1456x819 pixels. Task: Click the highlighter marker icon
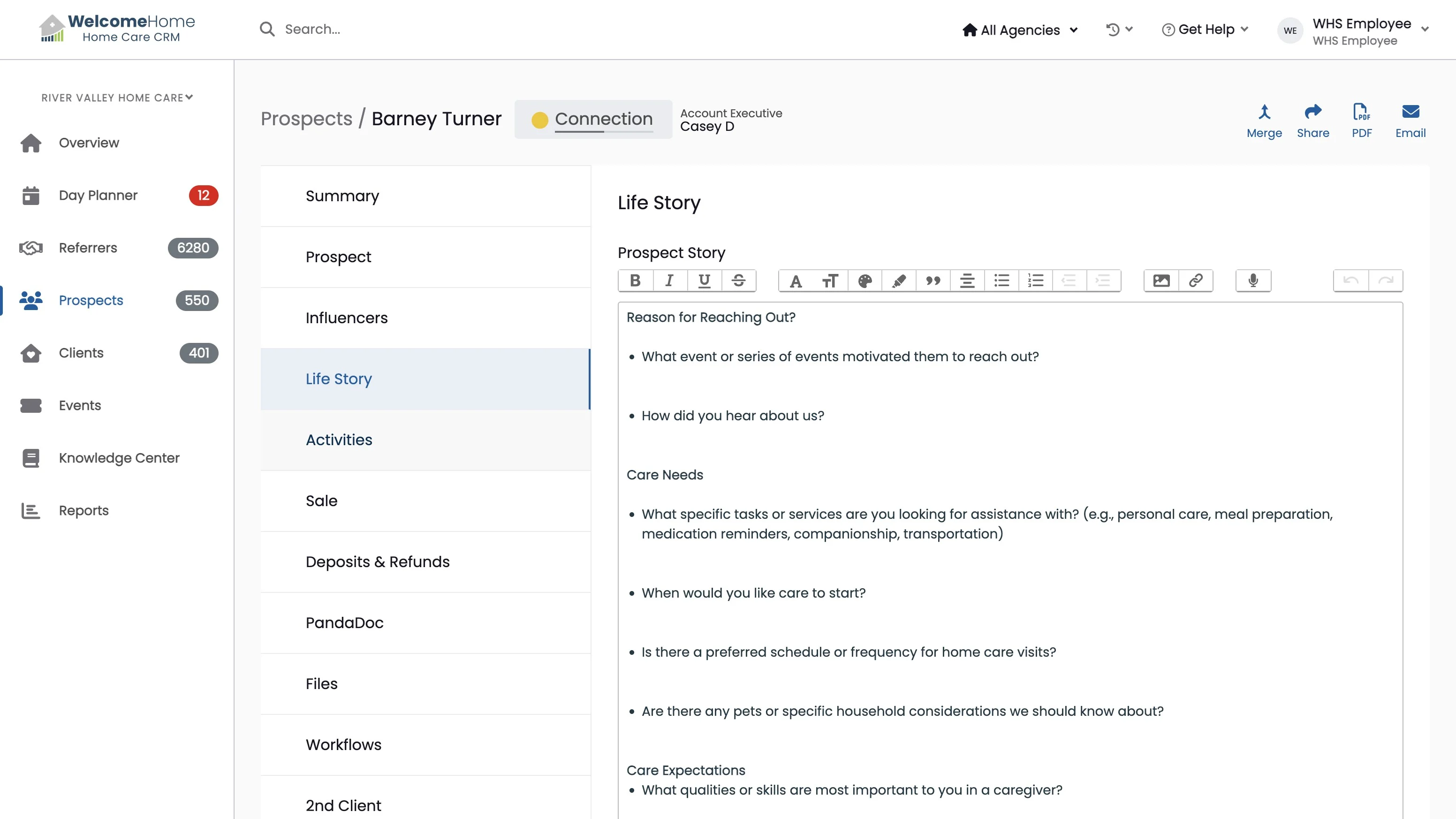click(x=899, y=281)
